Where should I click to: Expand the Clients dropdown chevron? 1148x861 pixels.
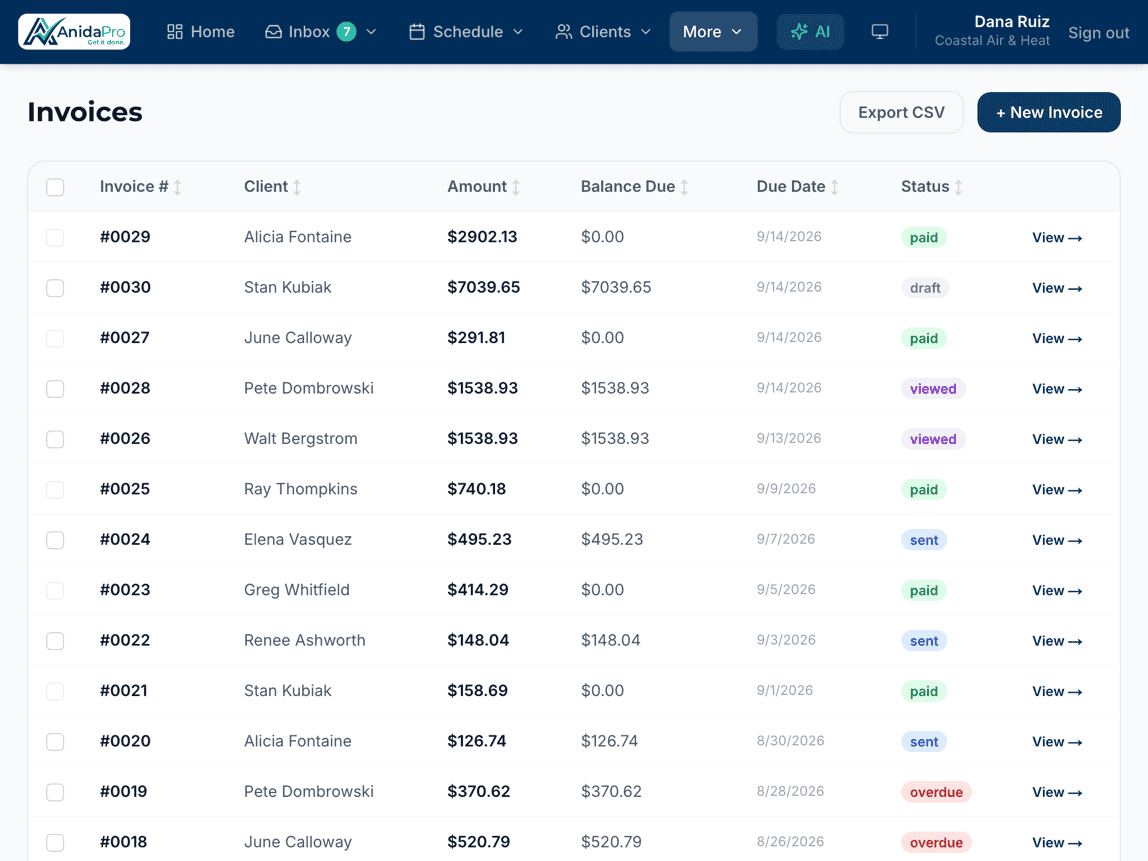tap(646, 31)
